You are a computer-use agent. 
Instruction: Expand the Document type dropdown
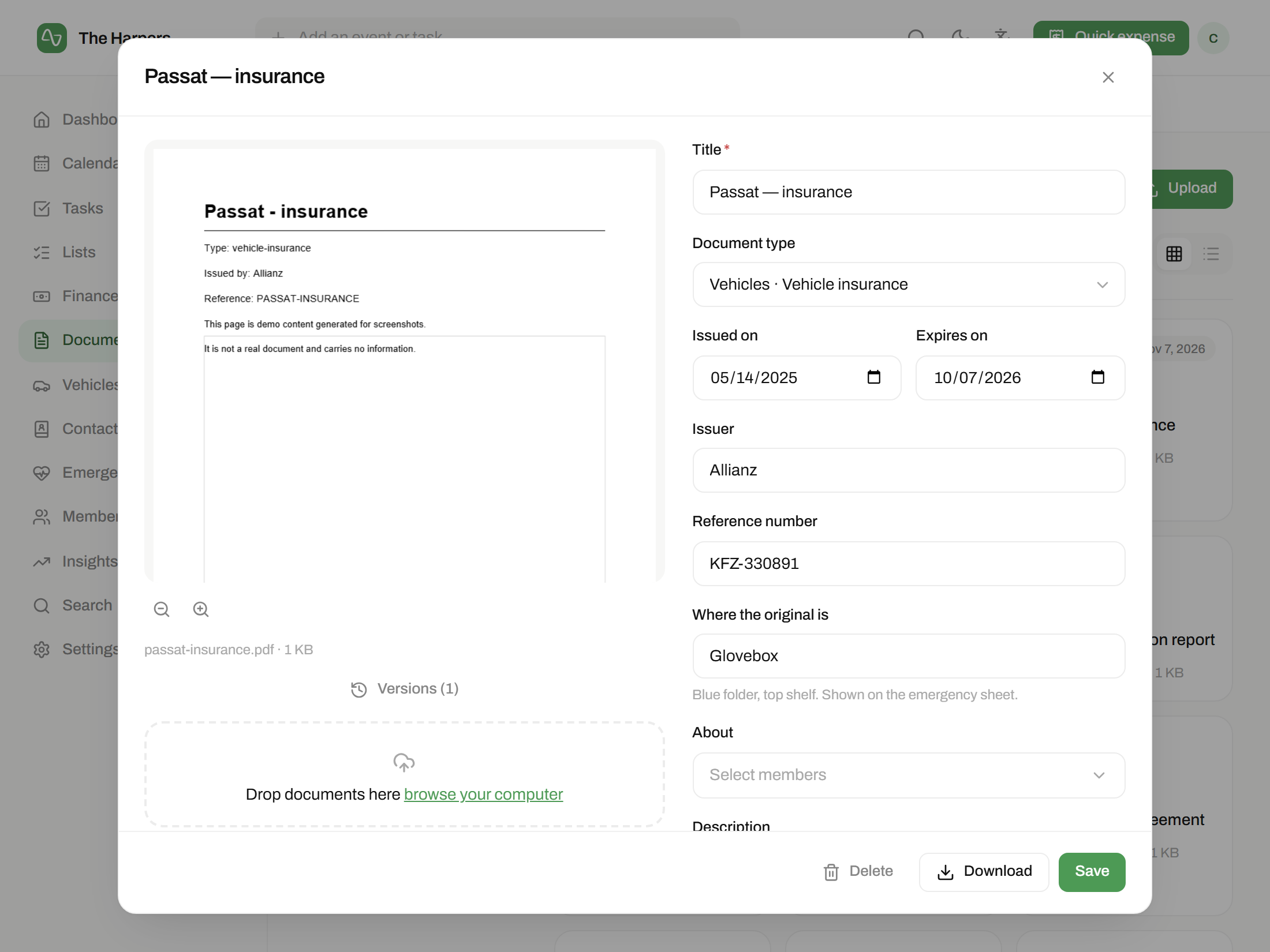pos(909,284)
